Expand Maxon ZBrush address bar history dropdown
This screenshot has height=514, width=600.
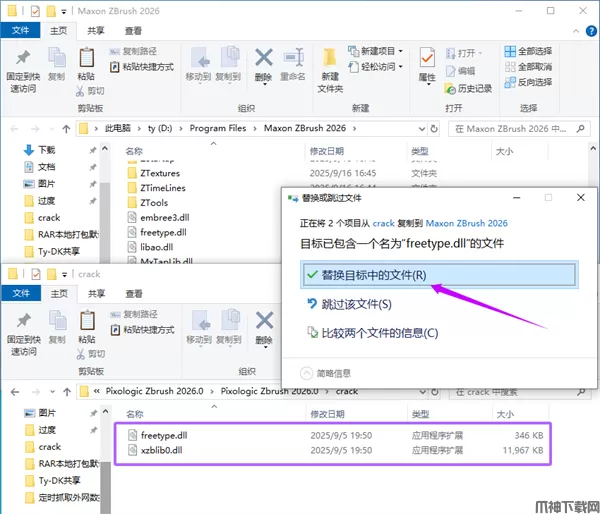[422, 129]
